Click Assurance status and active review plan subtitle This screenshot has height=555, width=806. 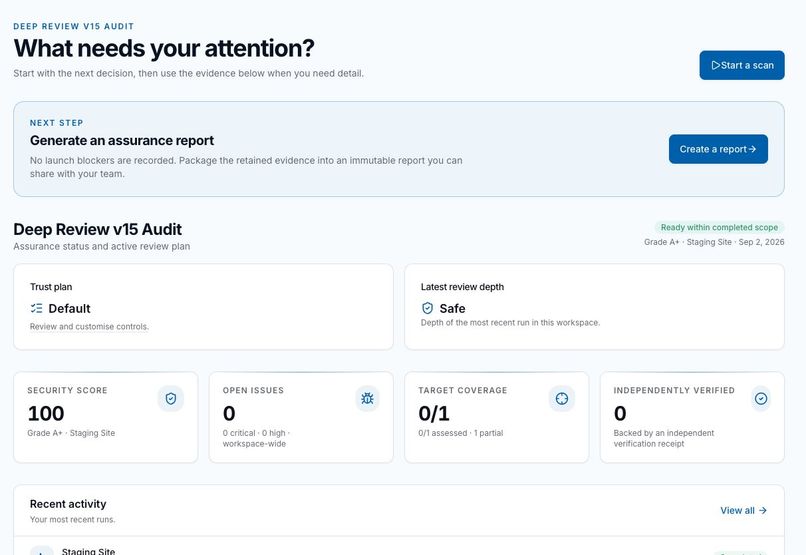click(102, 246)
